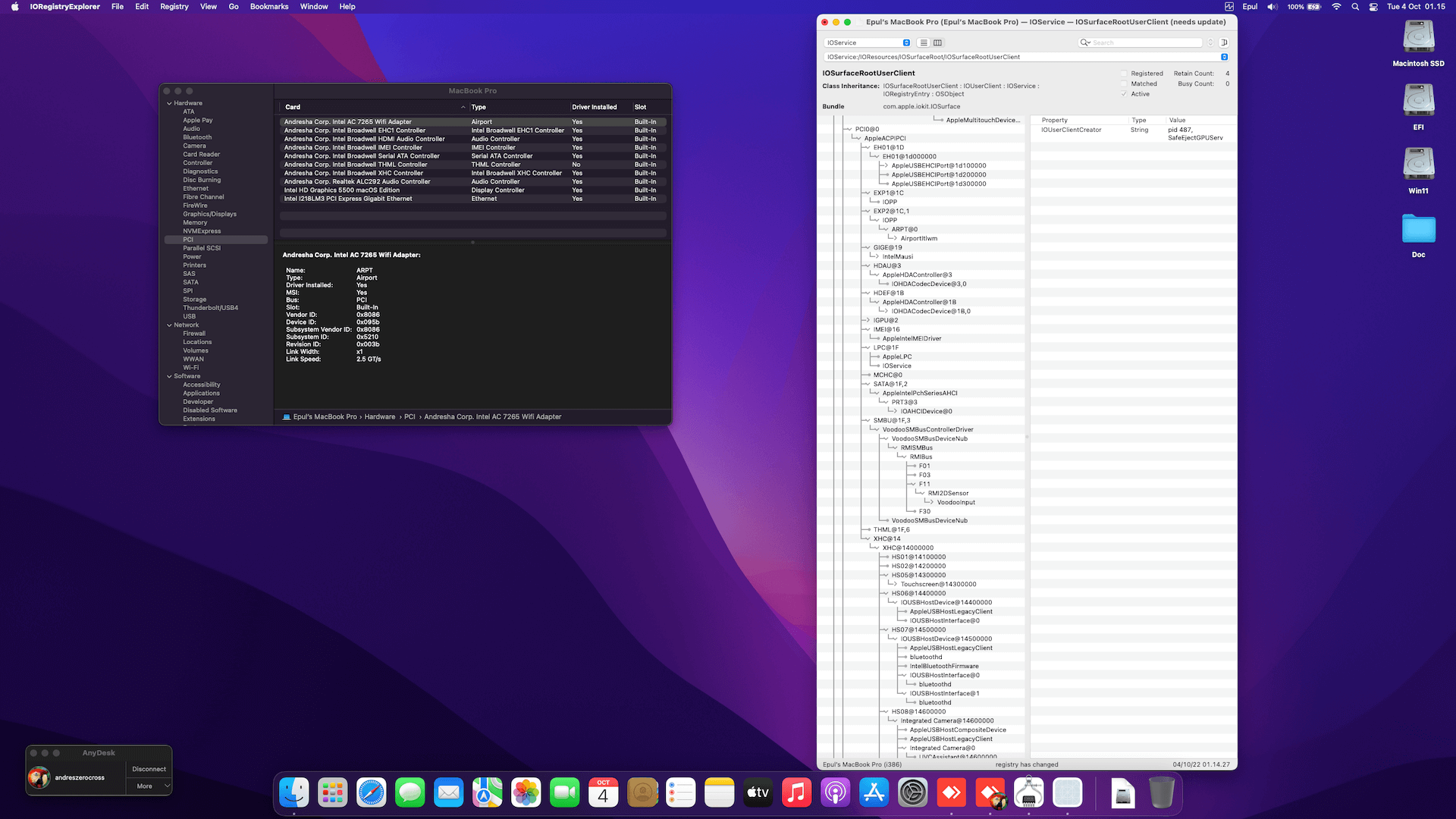Select Graphics/Displays in the Hardware sidebar
Screen dimensions: 1456x819
209,215
